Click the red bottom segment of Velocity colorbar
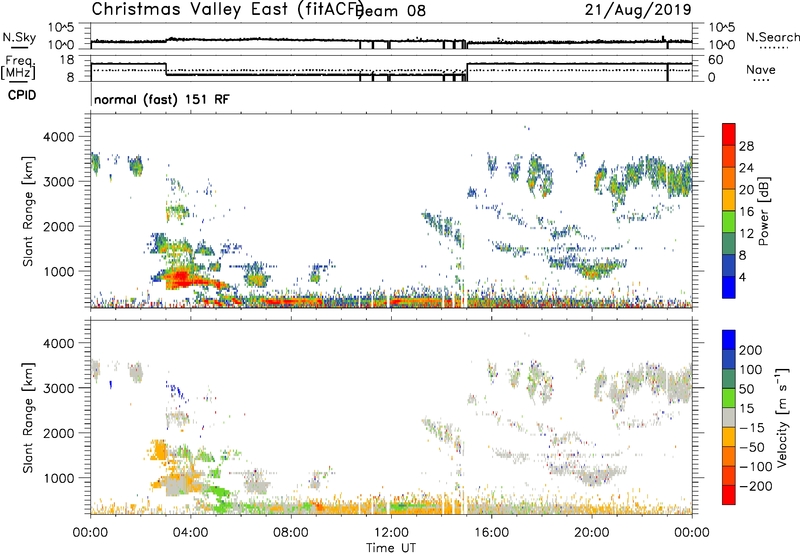The image size is (800, 554). 729,495
